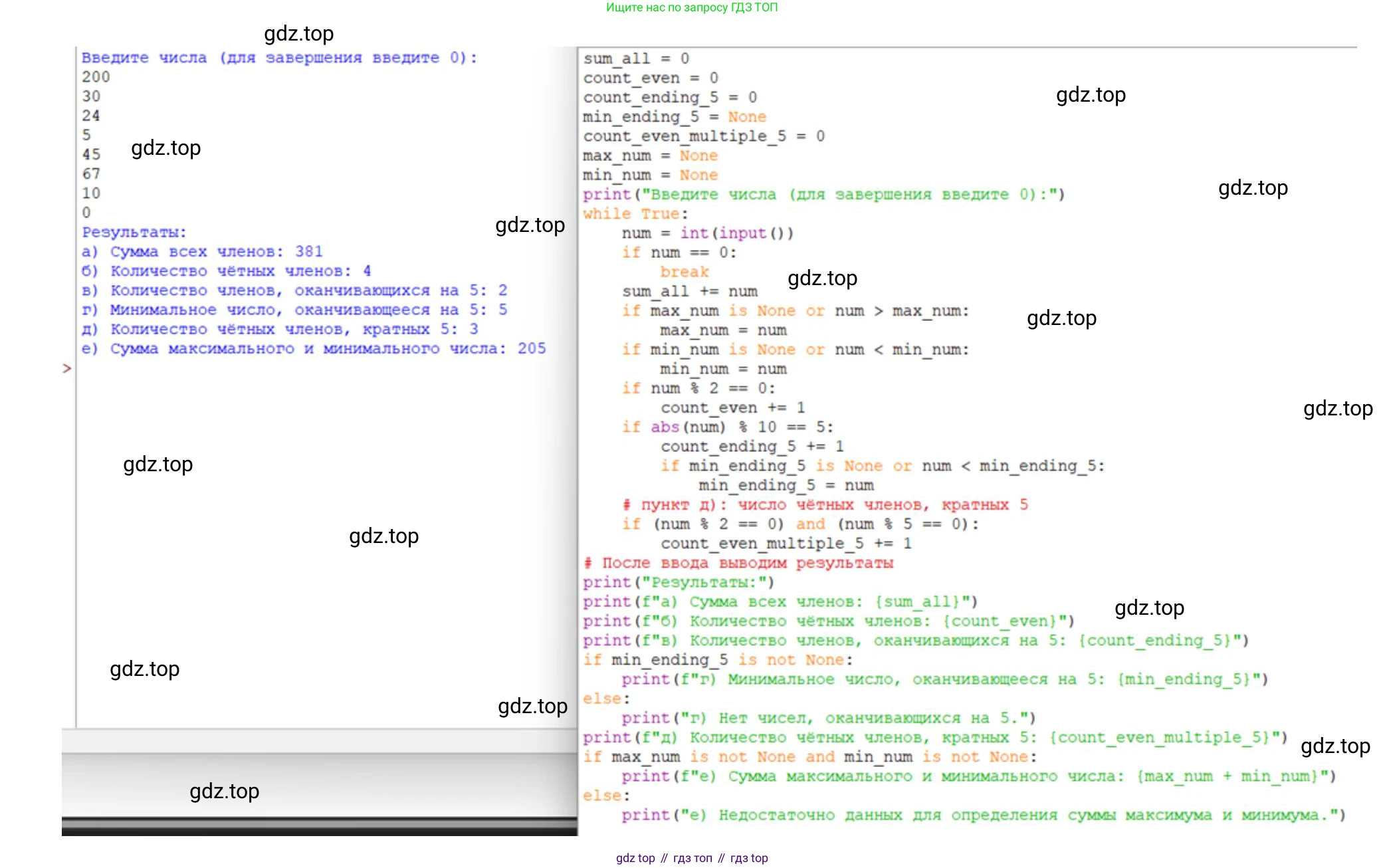Click code line 'if (num % 2 == 0) and (num % 5 == 0):'
This screenshot has width=1385, height=868.
coord(800,524)
